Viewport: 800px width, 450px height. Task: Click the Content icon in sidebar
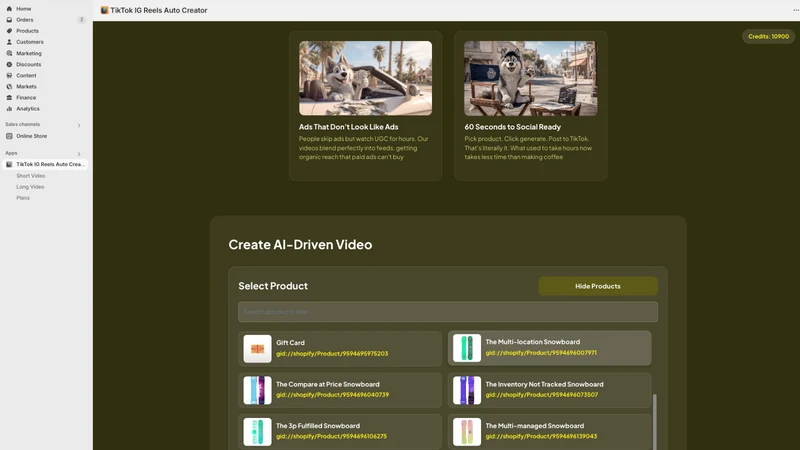pyautogui.click(x=9, y=76)
